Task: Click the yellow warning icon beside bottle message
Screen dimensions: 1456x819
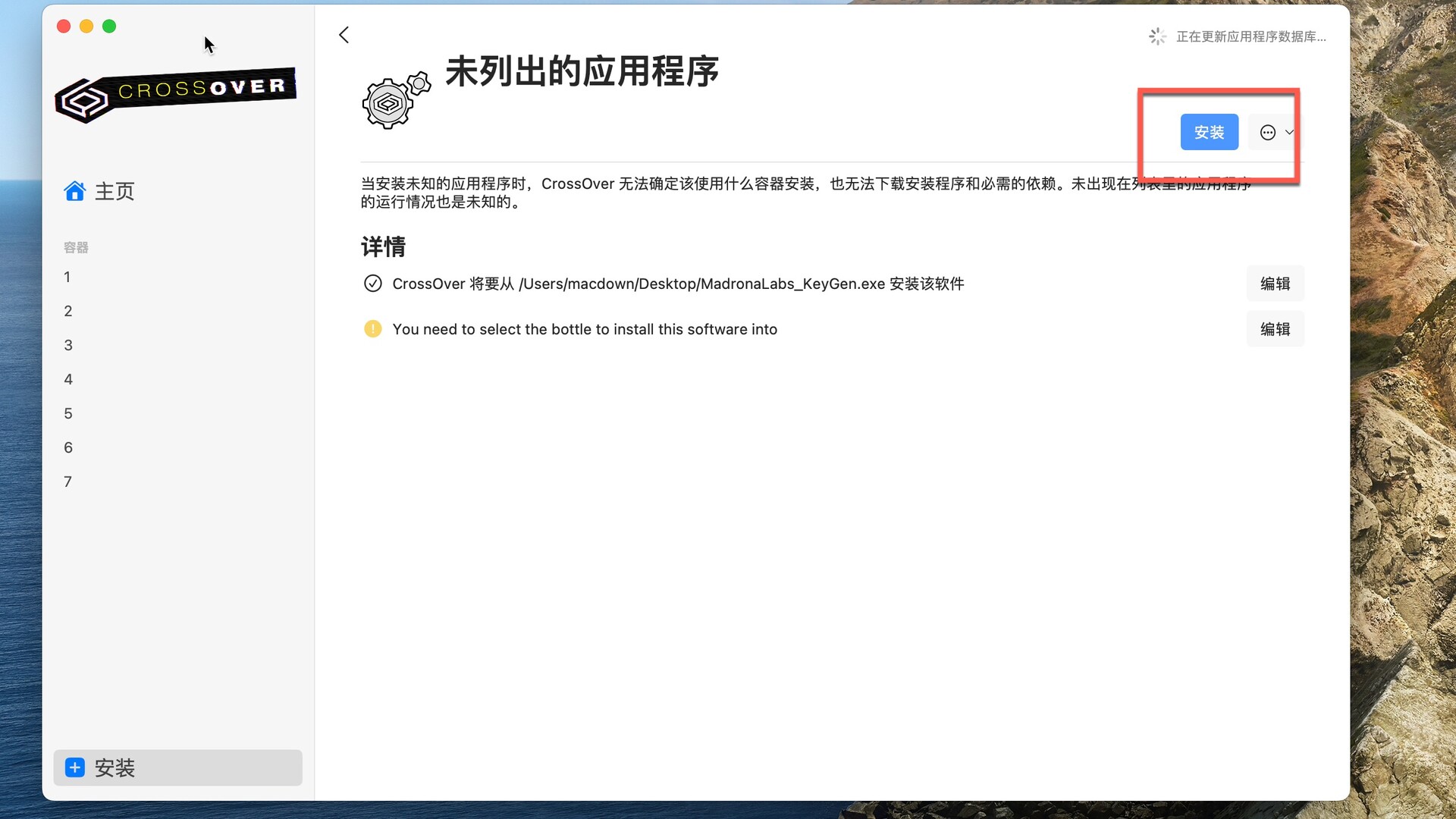Action: click(372, 328)
